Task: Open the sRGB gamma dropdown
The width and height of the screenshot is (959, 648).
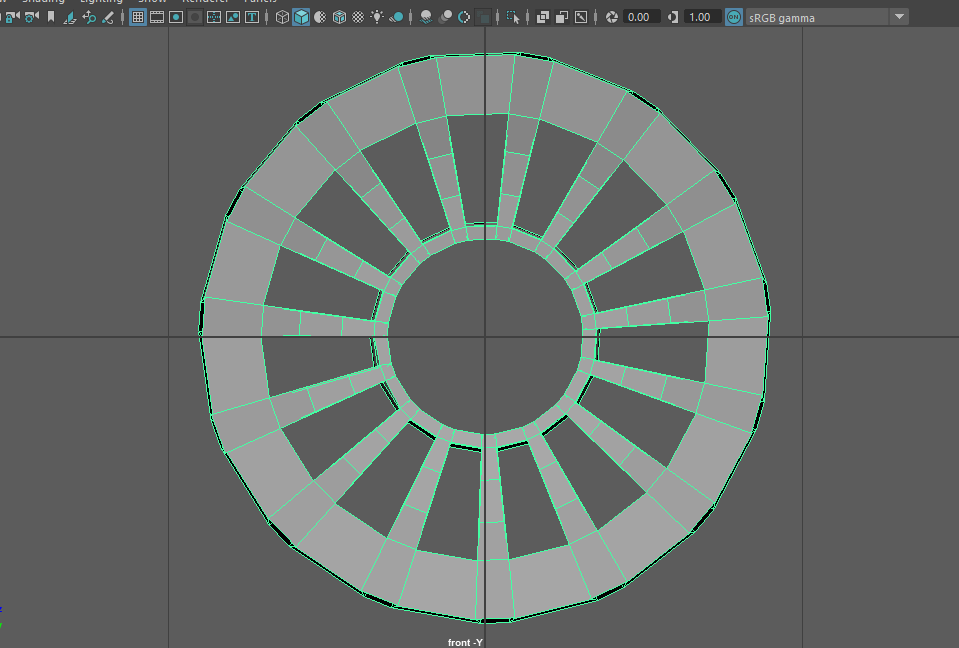Action: pos(899,17)
